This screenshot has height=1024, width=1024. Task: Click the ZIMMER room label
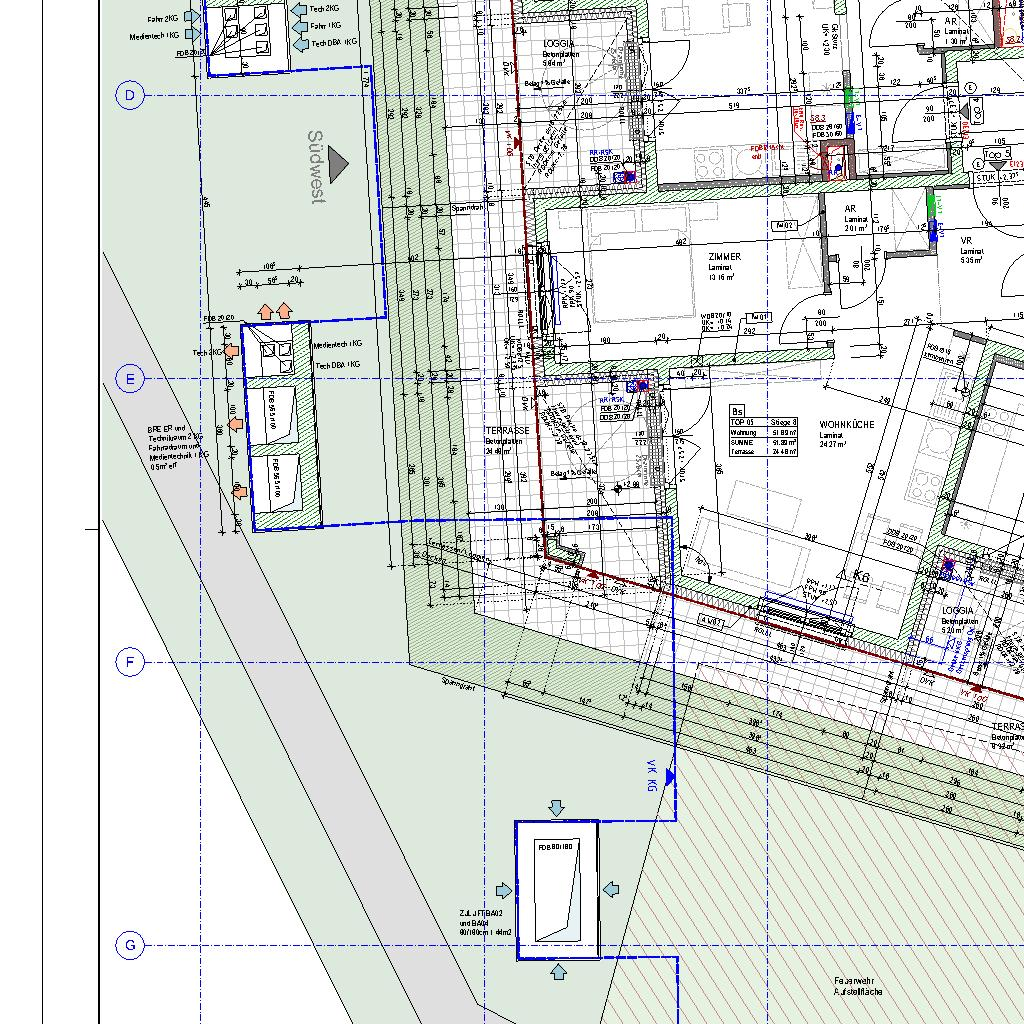point(724,267)
